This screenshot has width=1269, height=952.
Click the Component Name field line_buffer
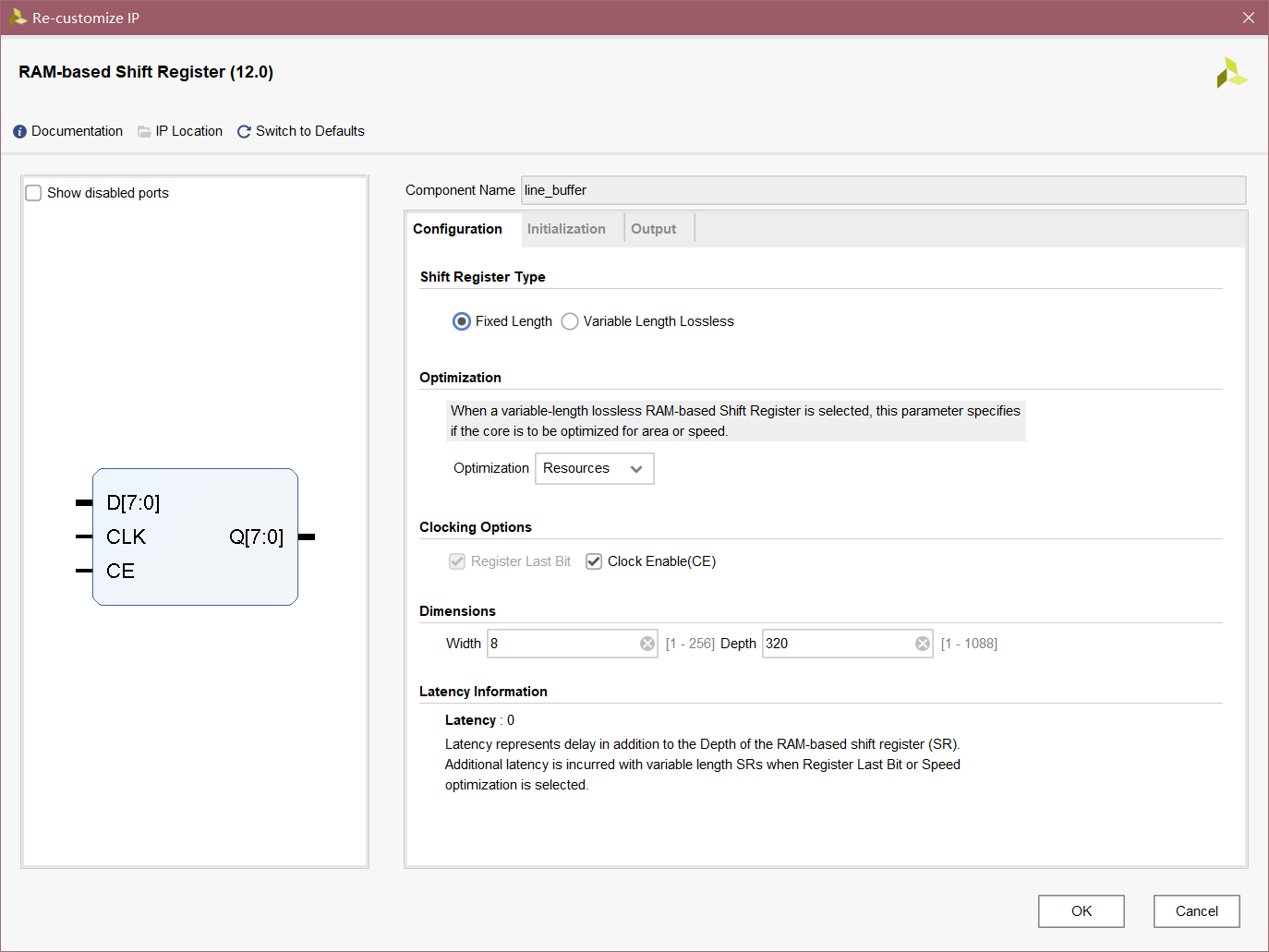884,190
